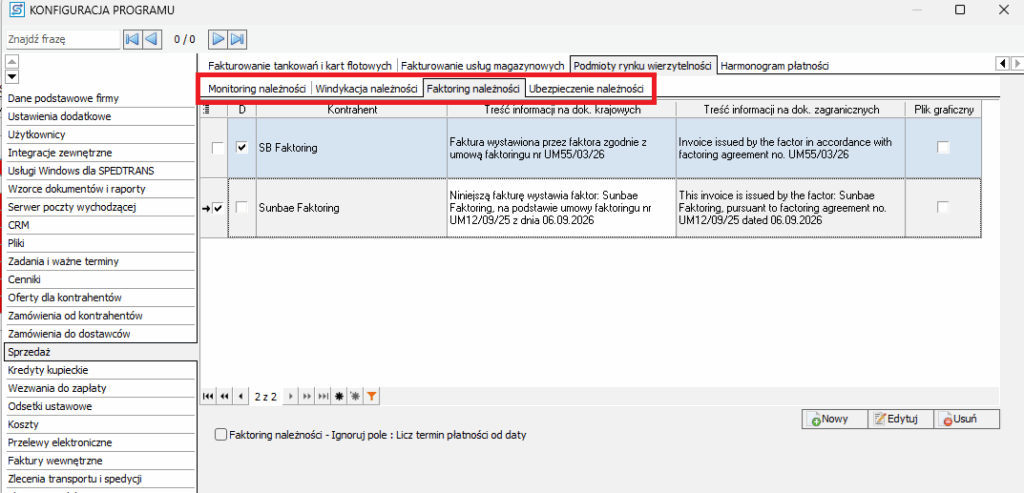This screenshot has height=493, width=1024.
Task: Toggle Plik graficzny checkbox for SB Faktoring
Action: (943, 148)
